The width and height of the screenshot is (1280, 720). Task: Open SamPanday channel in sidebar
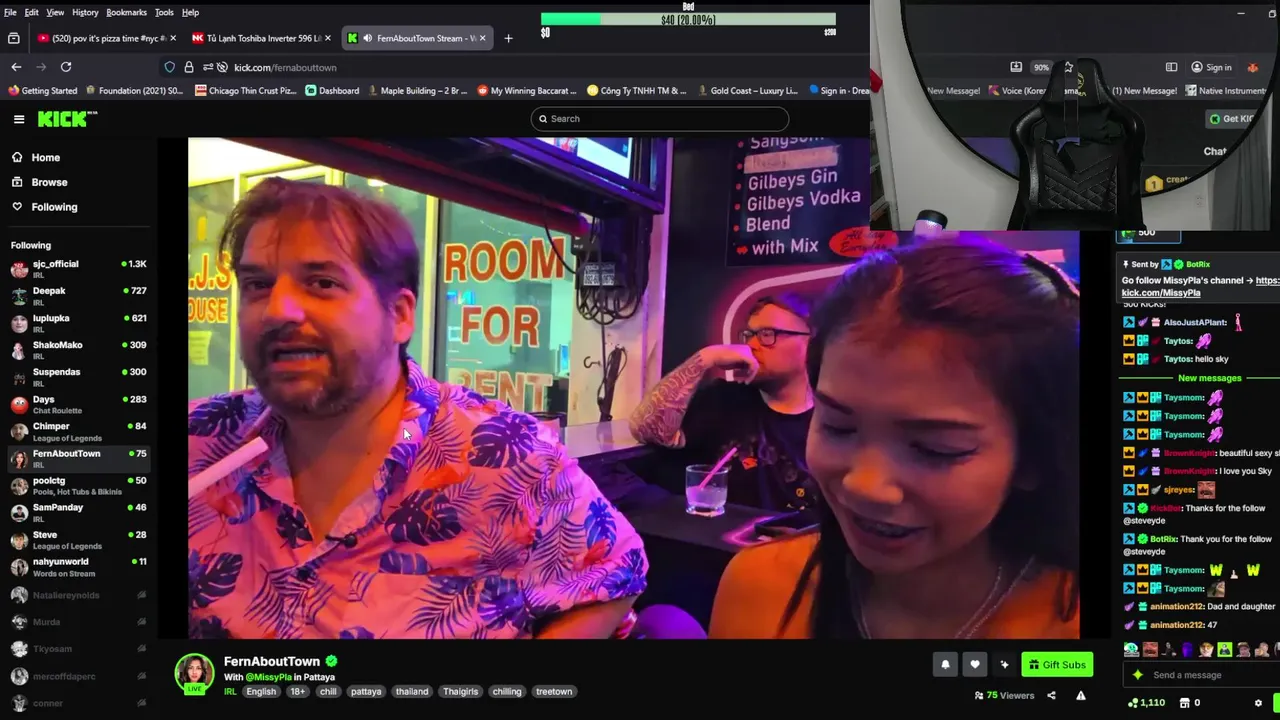[x=78, y=512]
